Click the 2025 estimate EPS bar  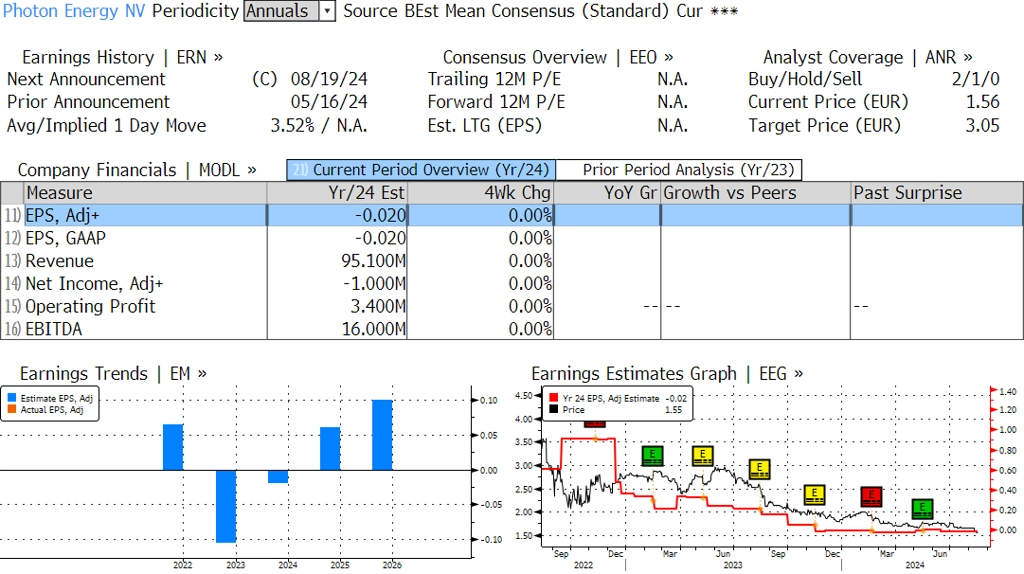tap(330, 449)
